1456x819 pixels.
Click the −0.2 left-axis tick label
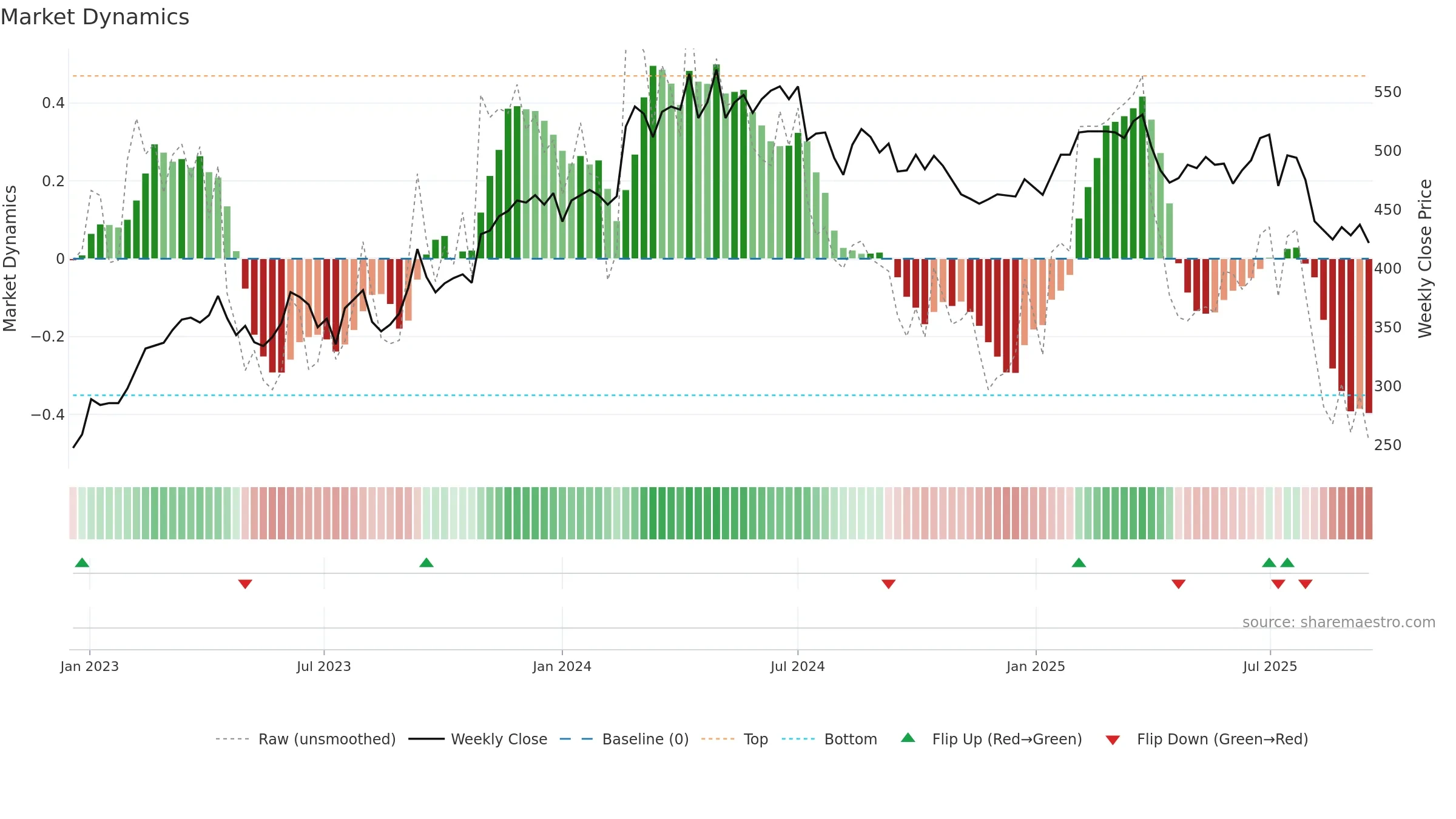point(48,337)
